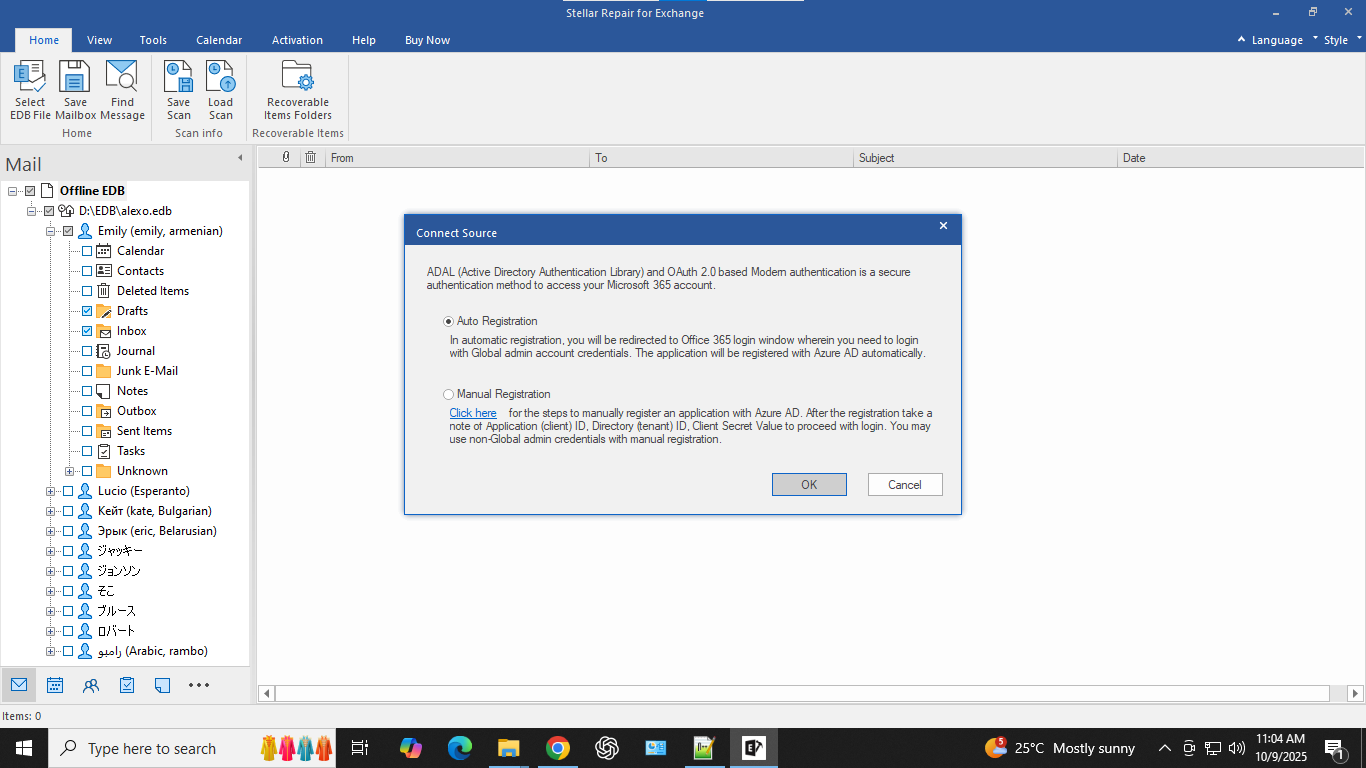Open Google Chrome from the taskbar
The height and width of the screenshot is (768, 1366).
pyautogui.click(x=558, y=748)
